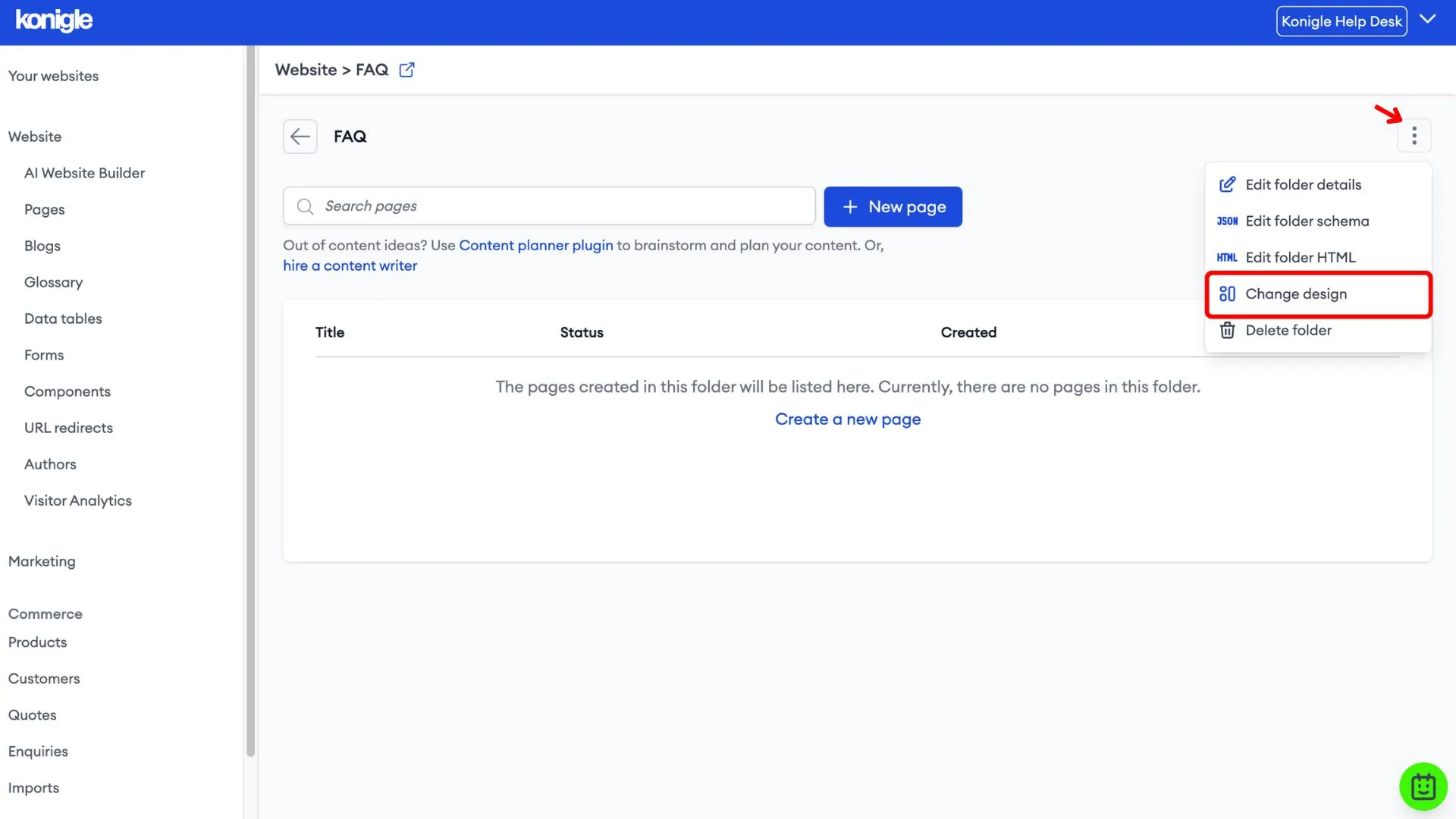
Task: Click the Content planner plugin link
Action: click(536, 245)
